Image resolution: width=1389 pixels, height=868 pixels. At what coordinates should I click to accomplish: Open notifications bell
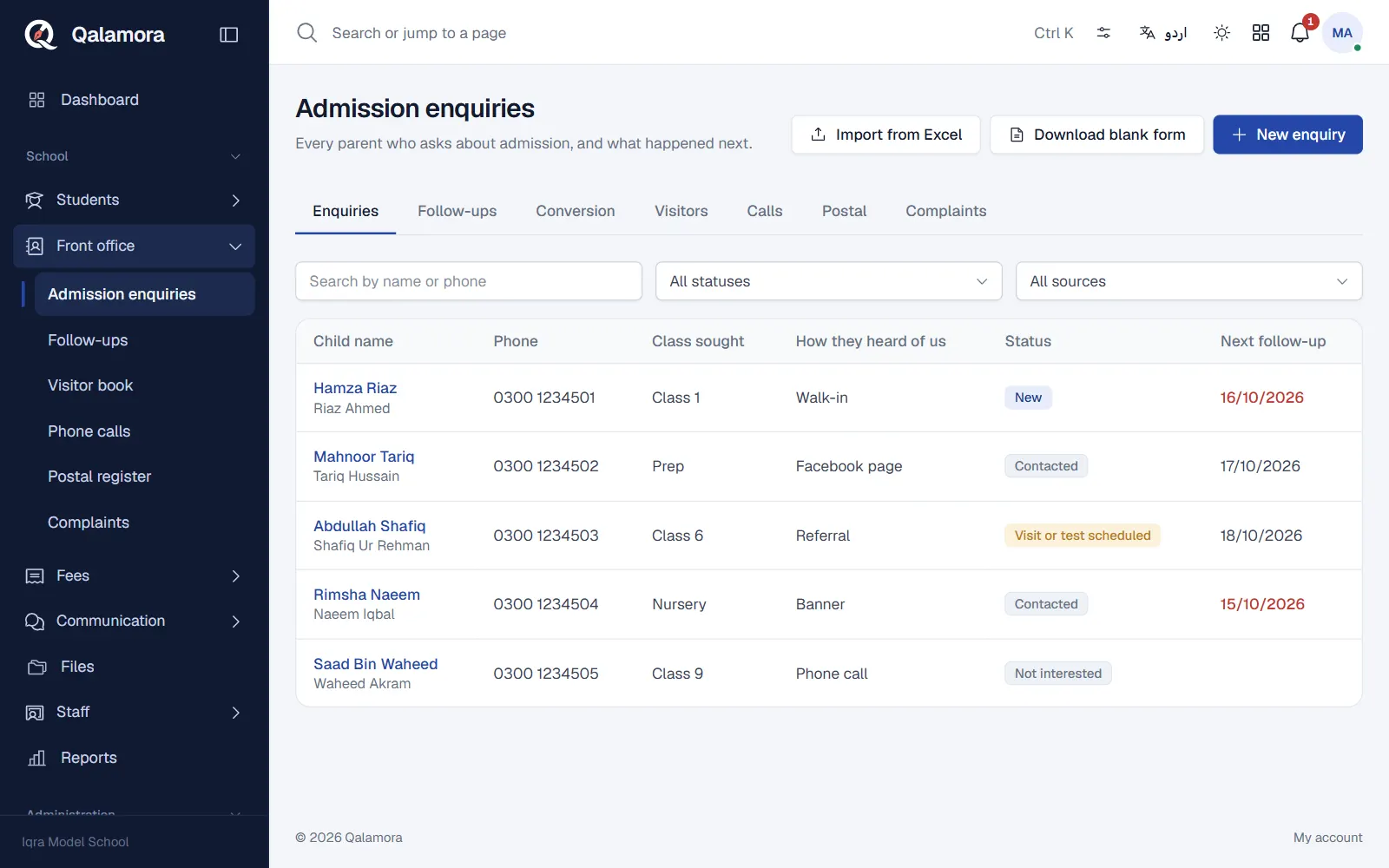click(x=1300, y=33)
